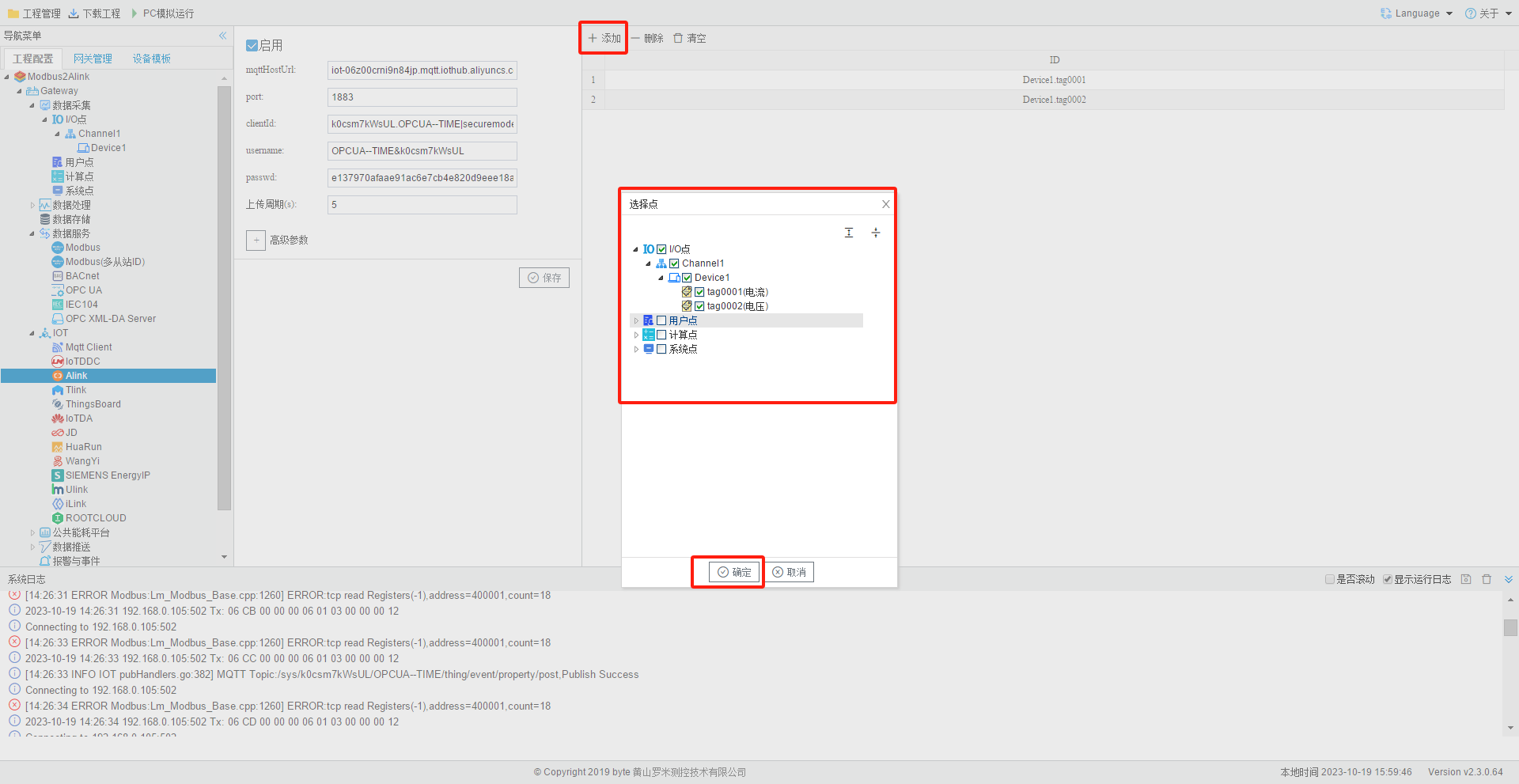Click save log icon in log panel
Image resolution: width=1519 pixels, height=784 pixels.
1466,579
